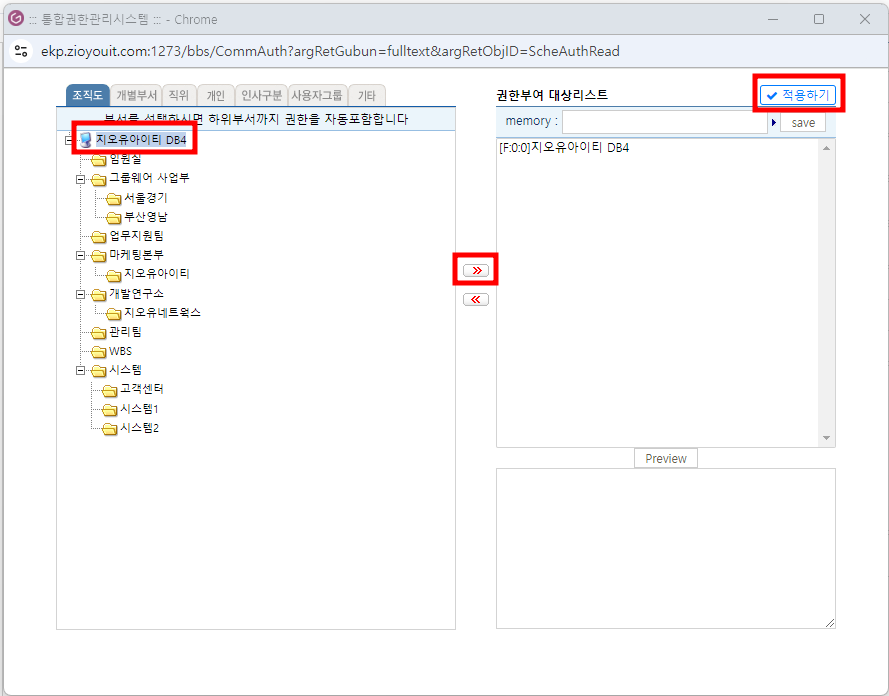Select 개발연구소 in the tree
Screen dimensions: 889x696
137,294
